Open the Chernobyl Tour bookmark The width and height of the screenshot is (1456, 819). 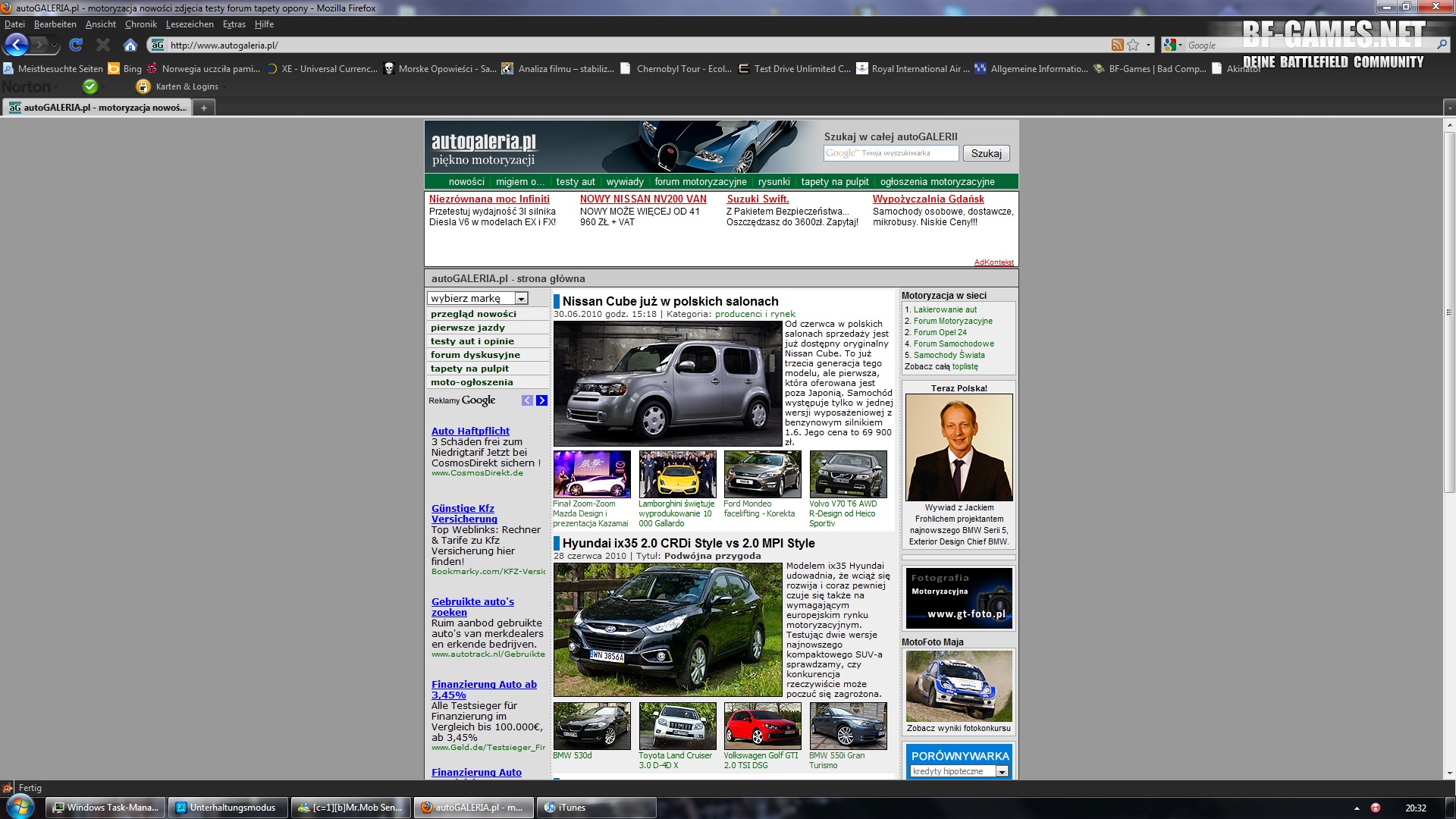[676, 68]
